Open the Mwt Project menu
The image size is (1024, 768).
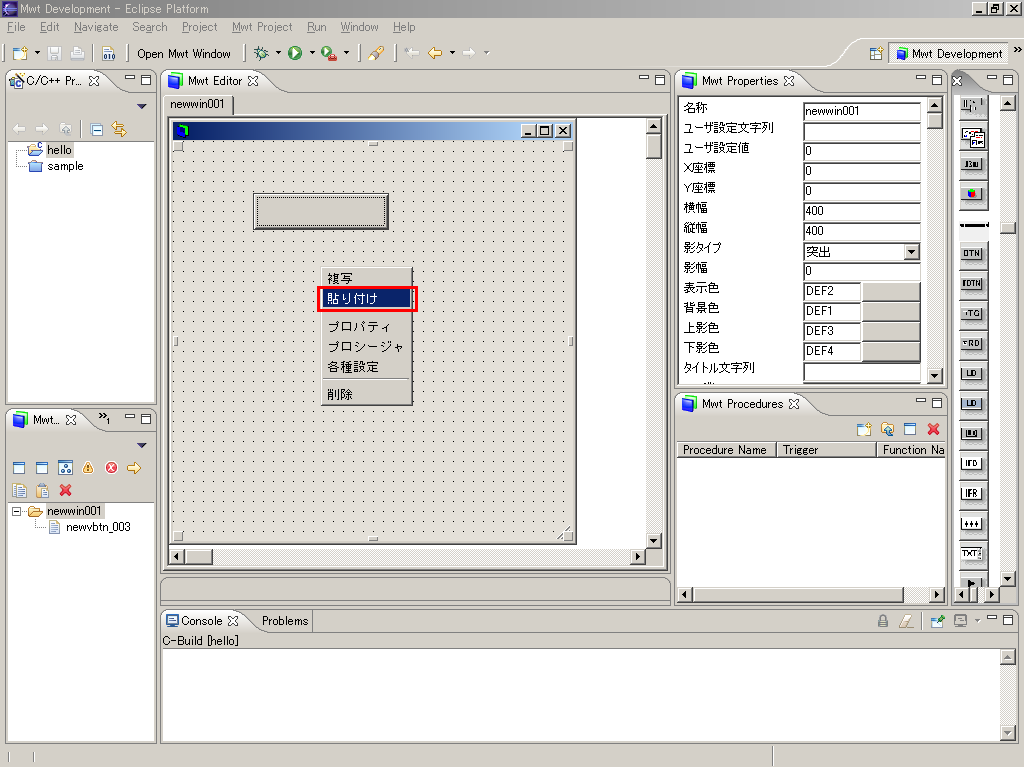pos(262,27)
